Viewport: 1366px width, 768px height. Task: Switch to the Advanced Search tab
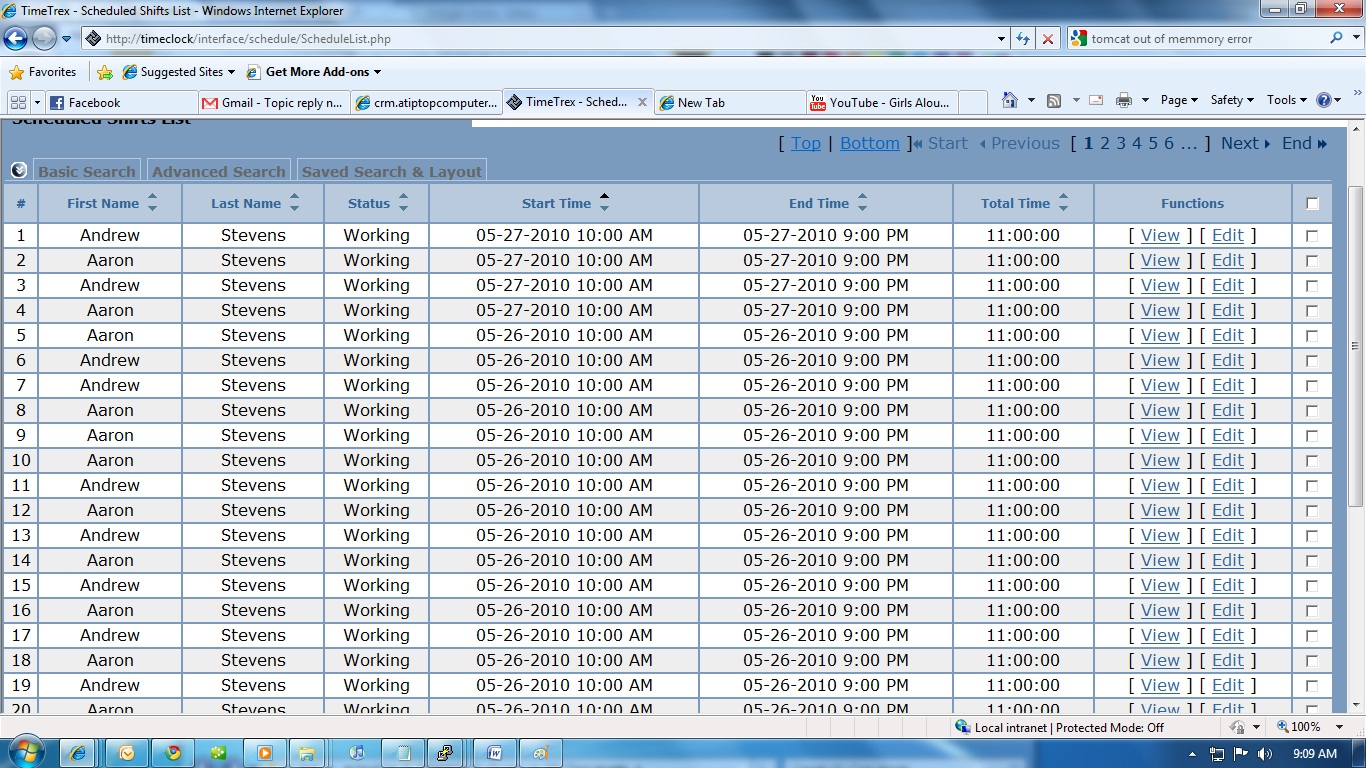coord(218,171)
